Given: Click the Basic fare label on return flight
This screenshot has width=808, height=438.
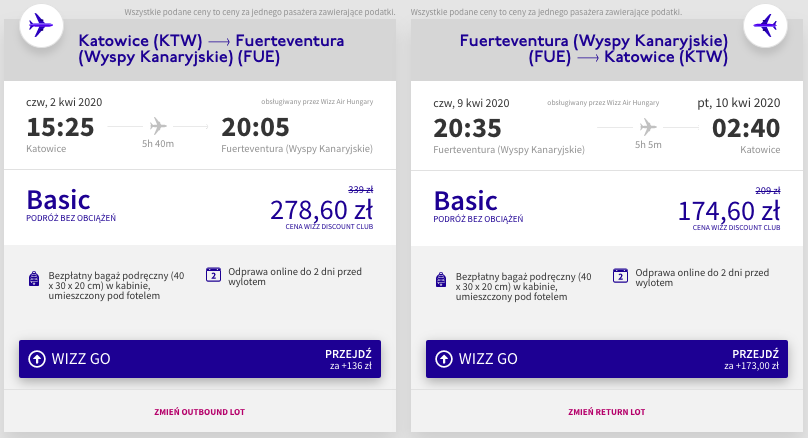Looking at the screenshot, I should (465, 201).
